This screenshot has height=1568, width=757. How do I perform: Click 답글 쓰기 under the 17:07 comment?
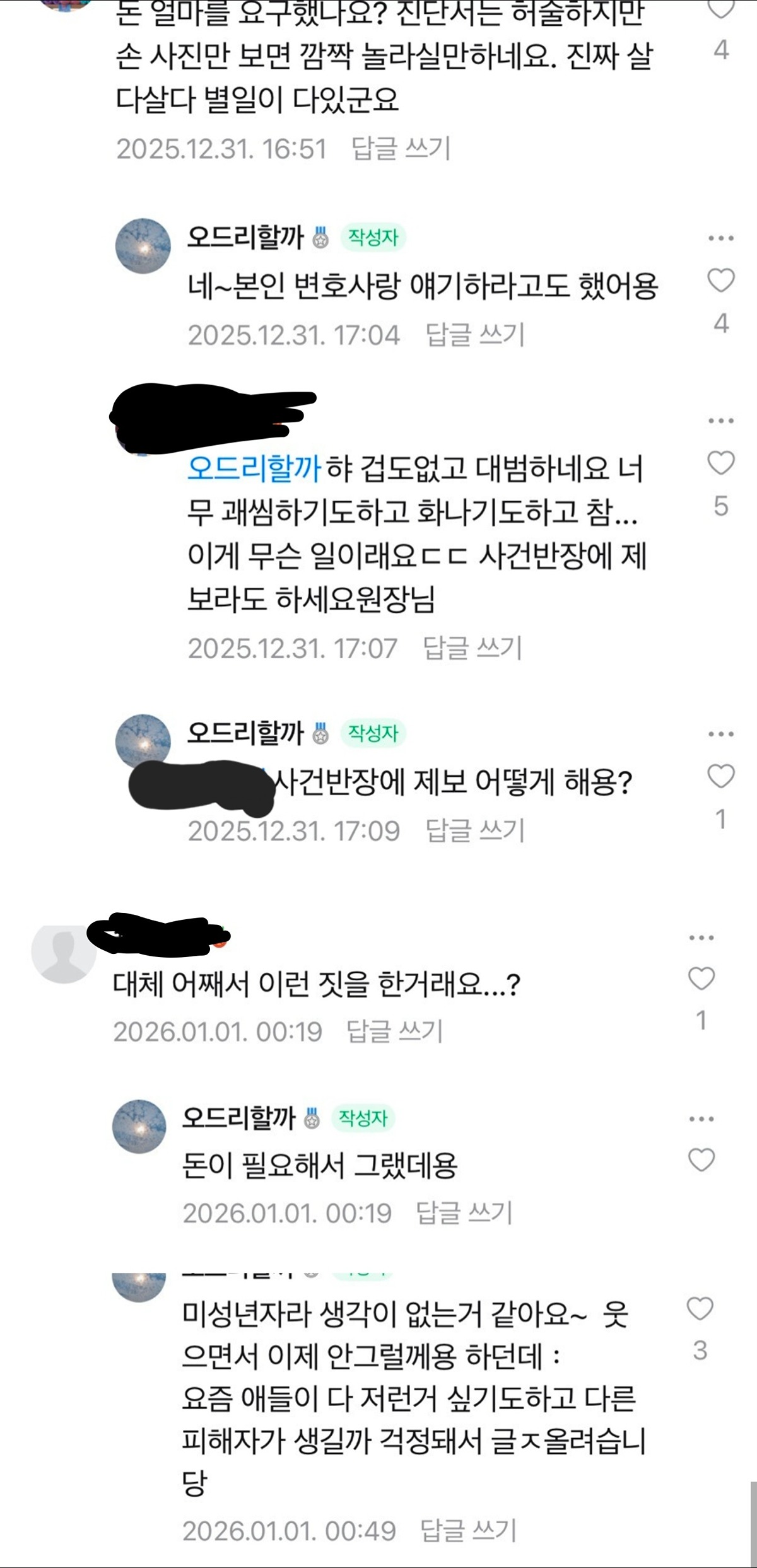[472, 648]
